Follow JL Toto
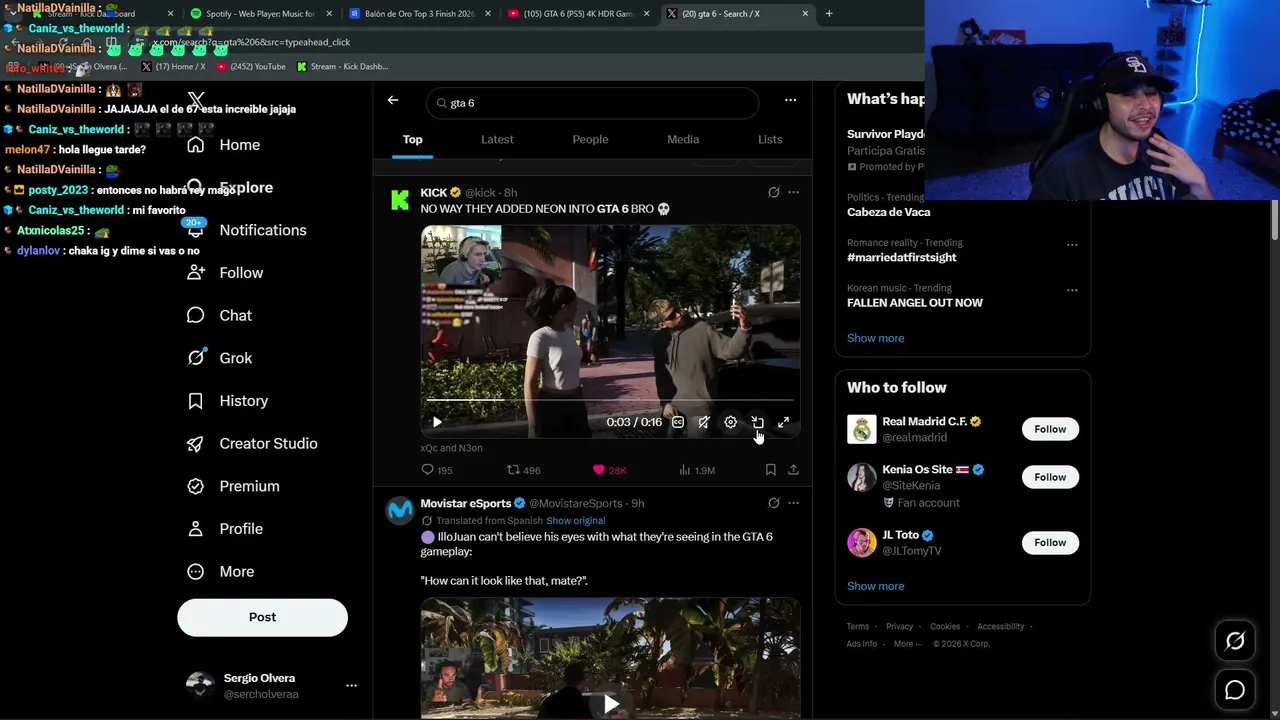This screenshot has width=1280, height=720. click(x=1050, y=542)
